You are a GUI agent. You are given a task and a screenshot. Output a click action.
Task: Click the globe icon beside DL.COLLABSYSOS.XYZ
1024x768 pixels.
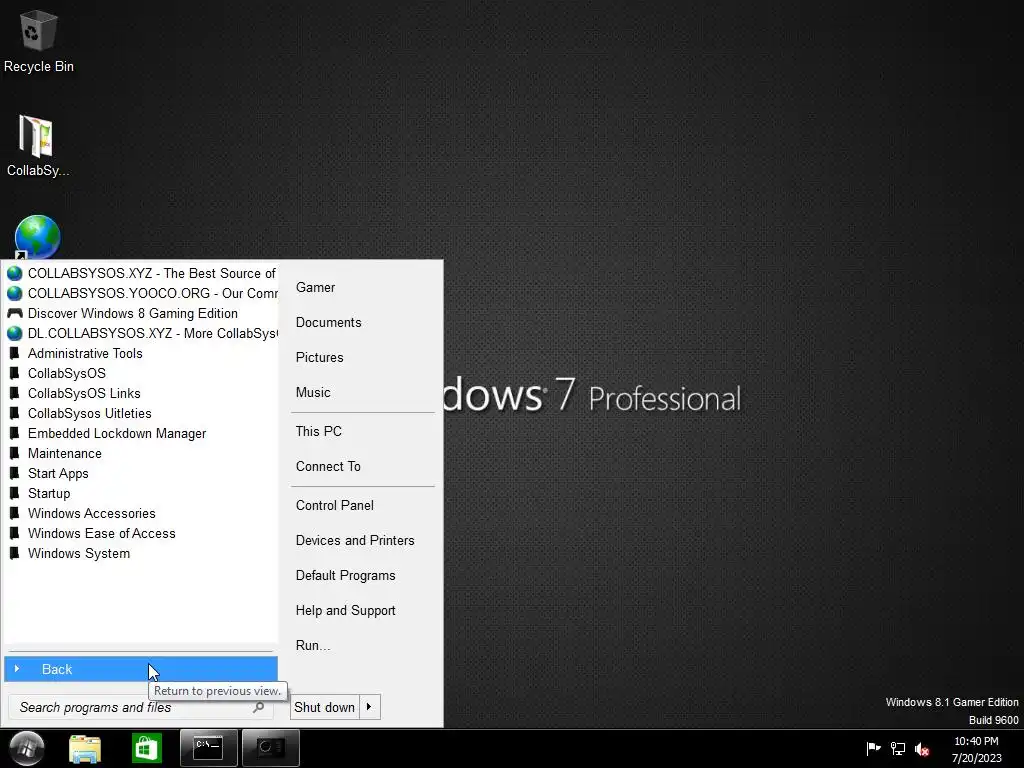pyautogui.click(x=14, y=333)
